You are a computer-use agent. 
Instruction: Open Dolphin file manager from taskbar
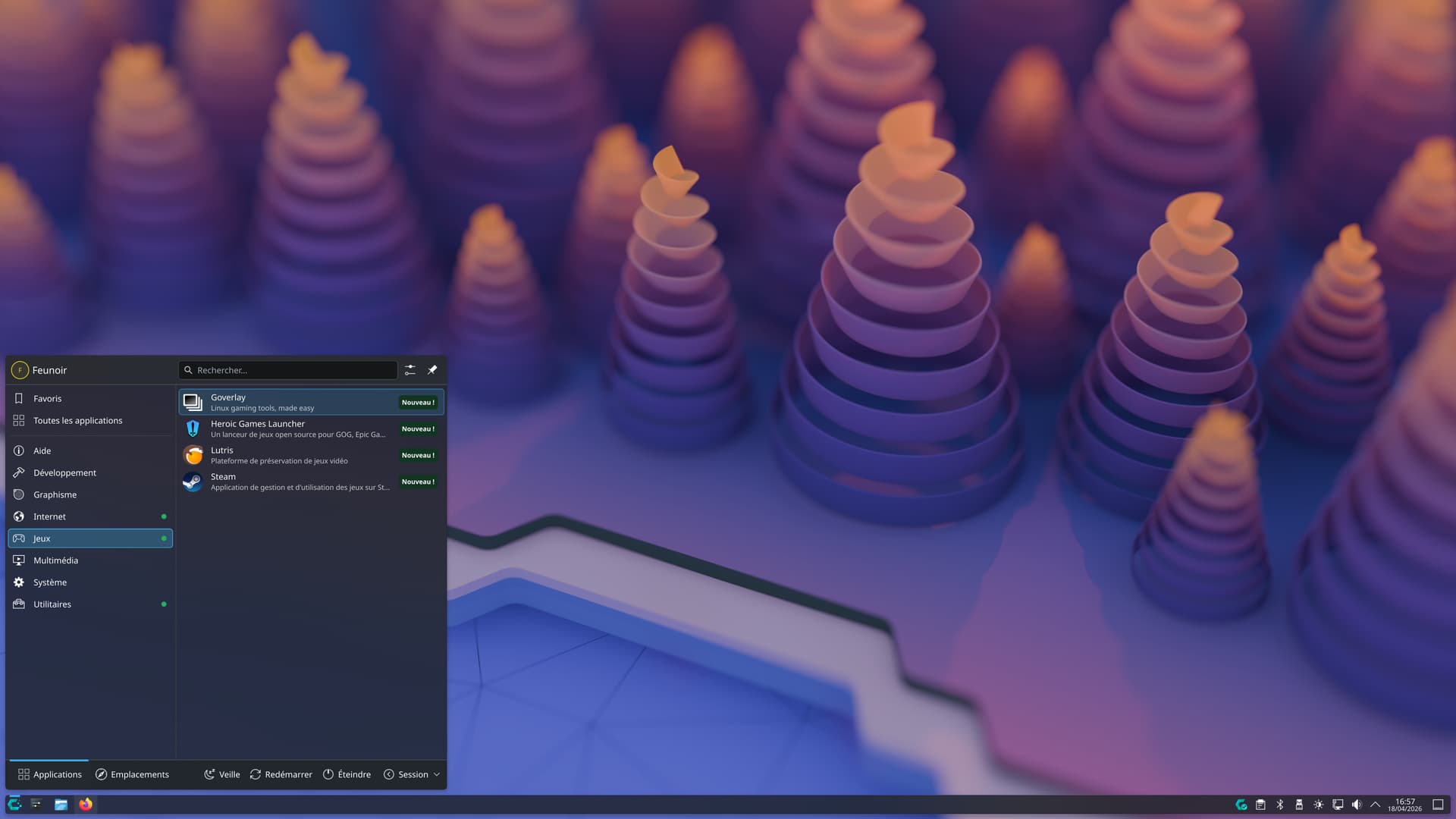coord(61,805)
